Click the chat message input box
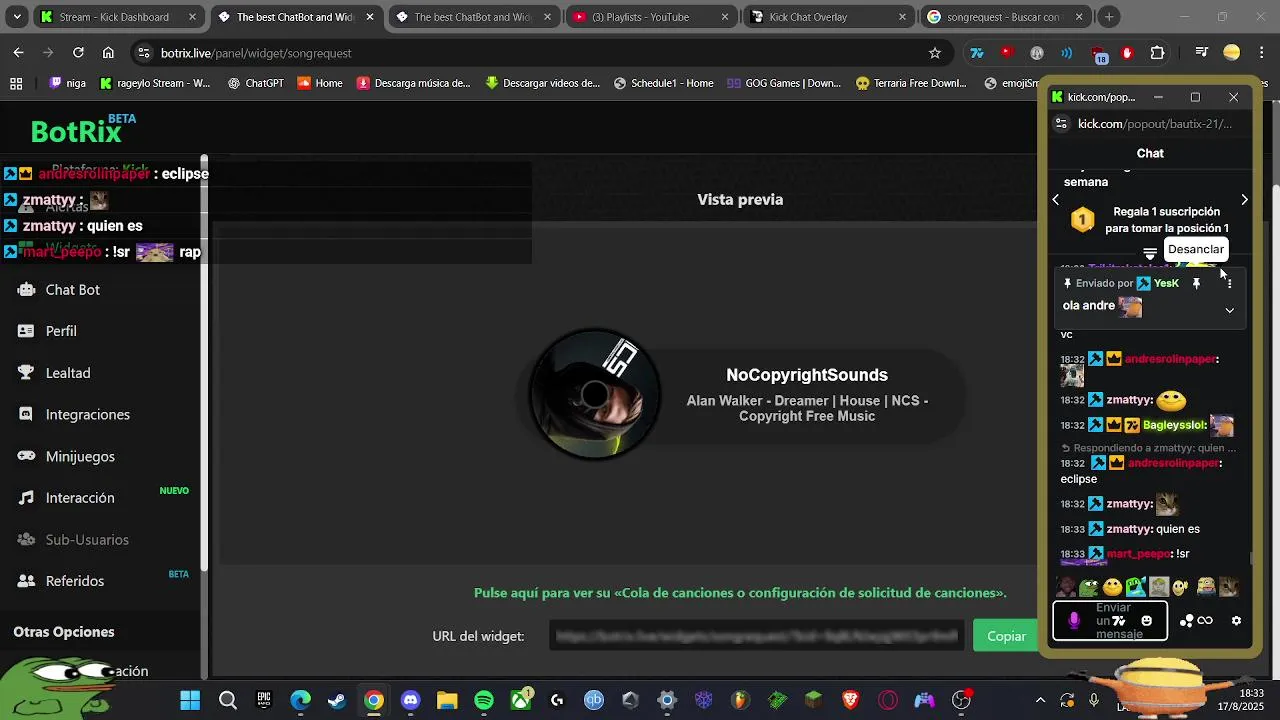The height and width of the screenshot is (720, 1280). click(x=1110, y=621)
